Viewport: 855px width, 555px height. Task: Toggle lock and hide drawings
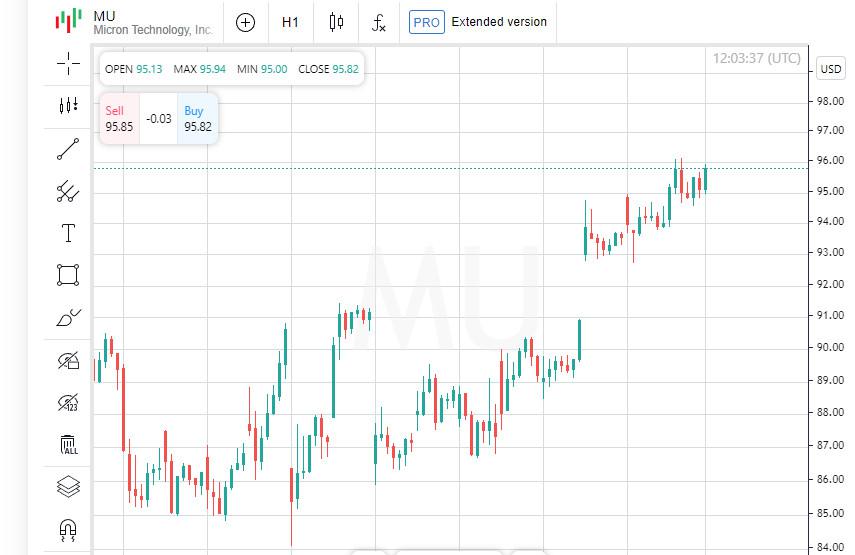pyautogui.click(x=69, y=360)
